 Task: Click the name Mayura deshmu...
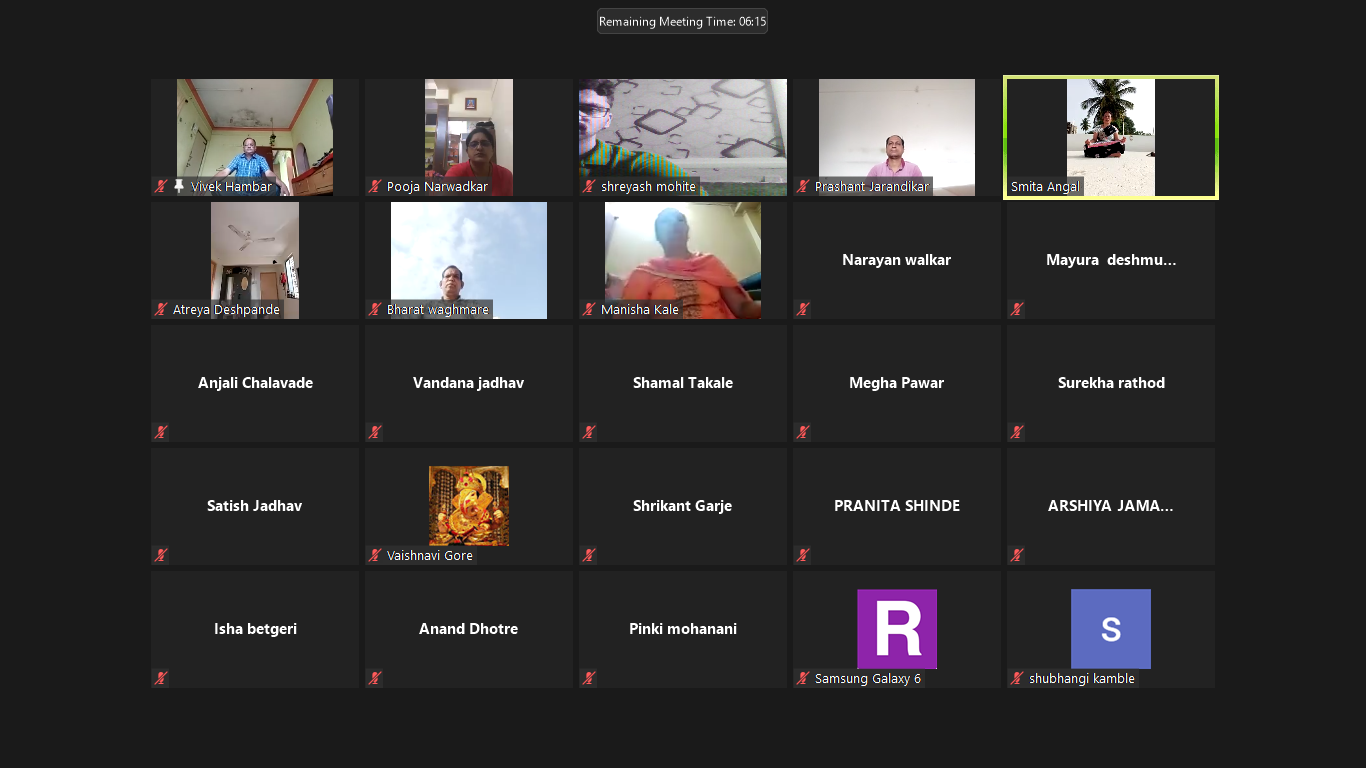pyautogui.click(x=1111, y=260)
